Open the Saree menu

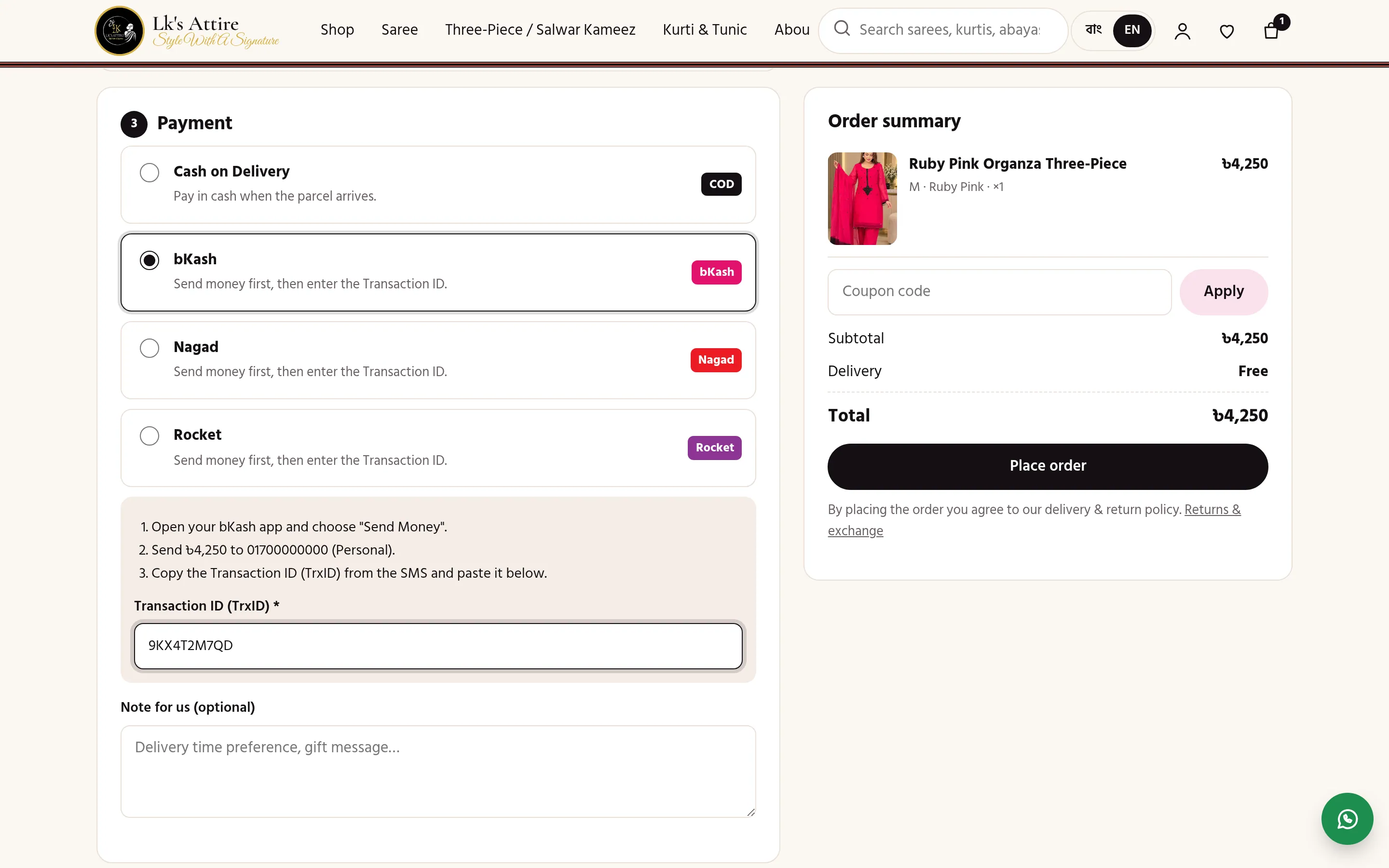(399, 30)
